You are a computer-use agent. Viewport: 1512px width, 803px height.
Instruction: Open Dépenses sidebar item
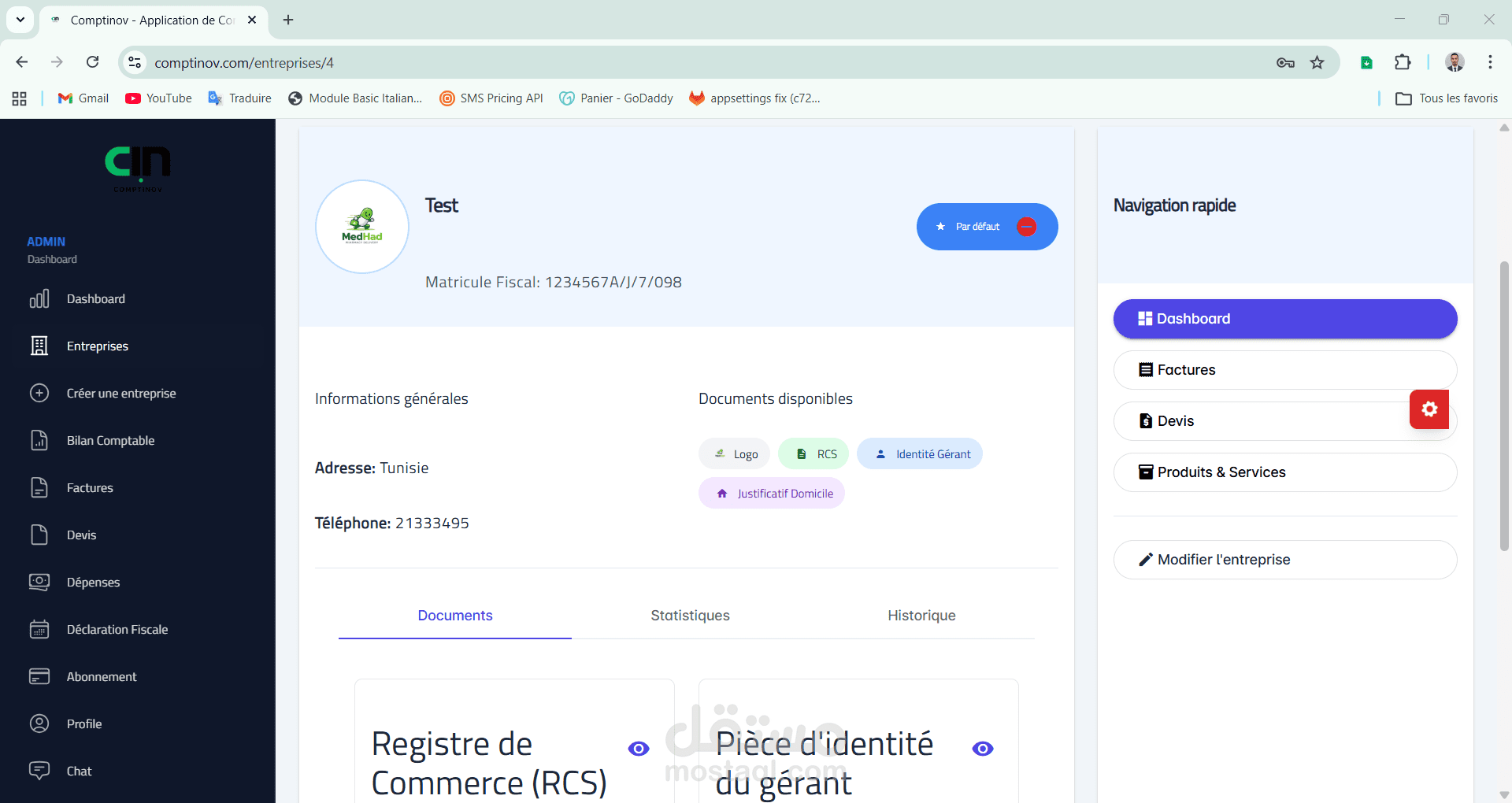[93, 583]
